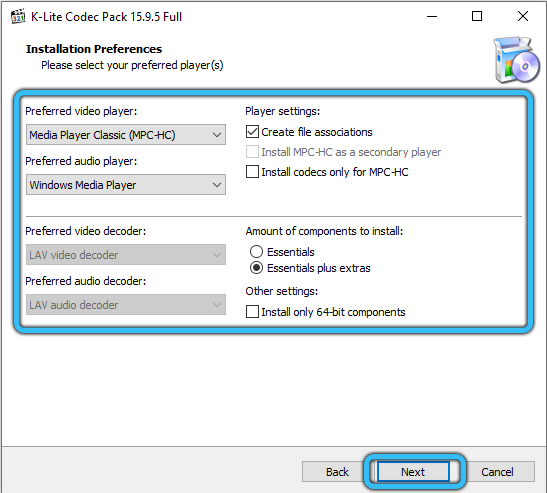This screenshot has height=493, width=547.
Task: Minimize the installer window
Action: click(x=432, y=16)
